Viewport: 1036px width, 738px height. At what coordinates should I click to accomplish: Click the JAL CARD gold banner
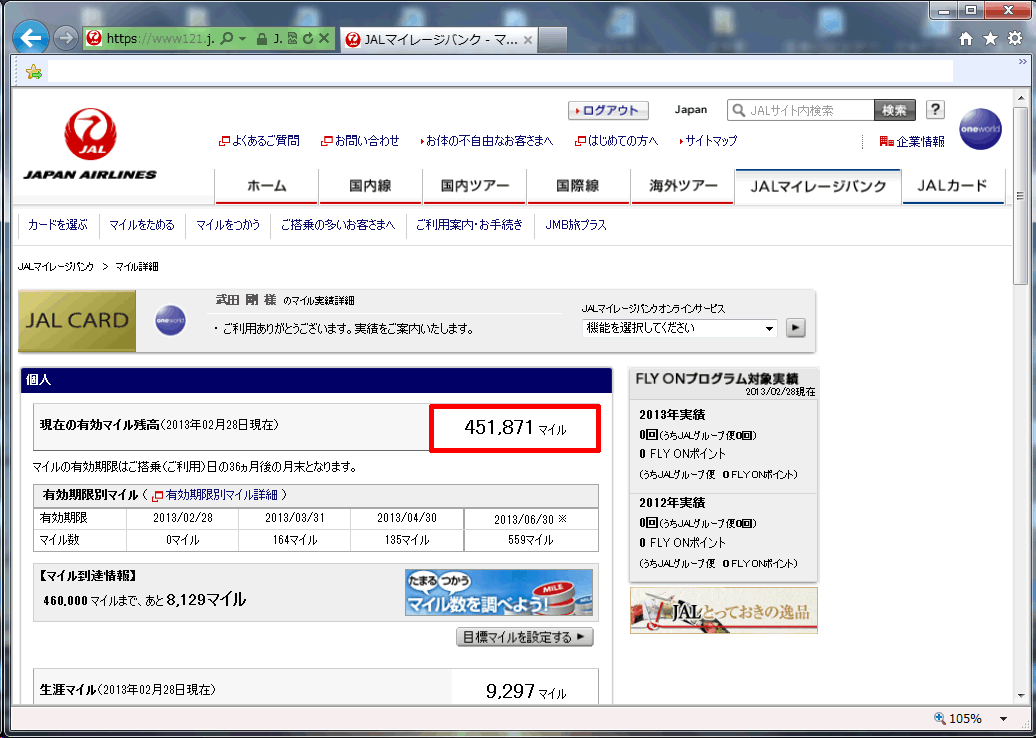(77, 321)
